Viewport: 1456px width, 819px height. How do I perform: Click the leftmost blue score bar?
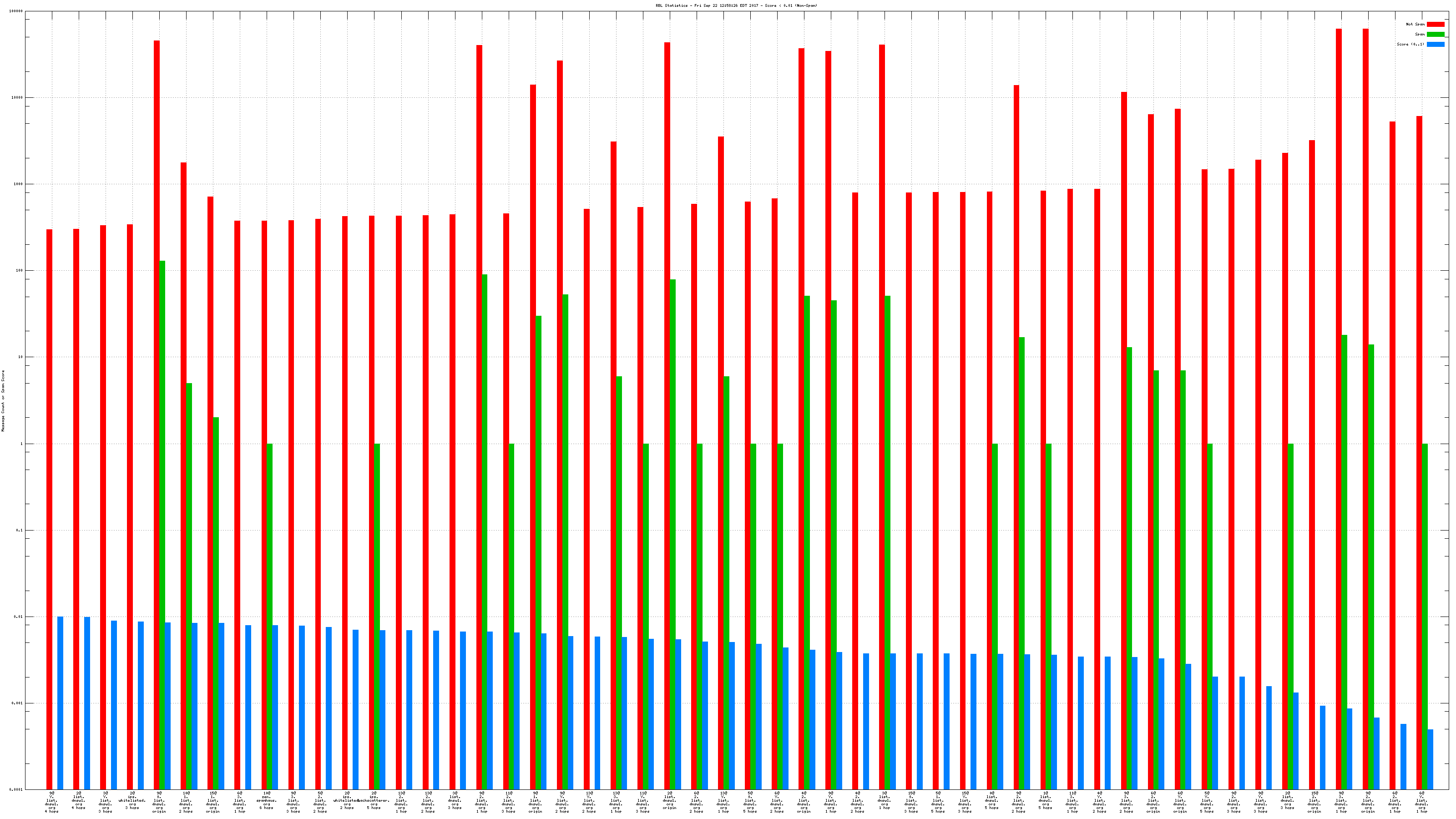pos(60,703)
